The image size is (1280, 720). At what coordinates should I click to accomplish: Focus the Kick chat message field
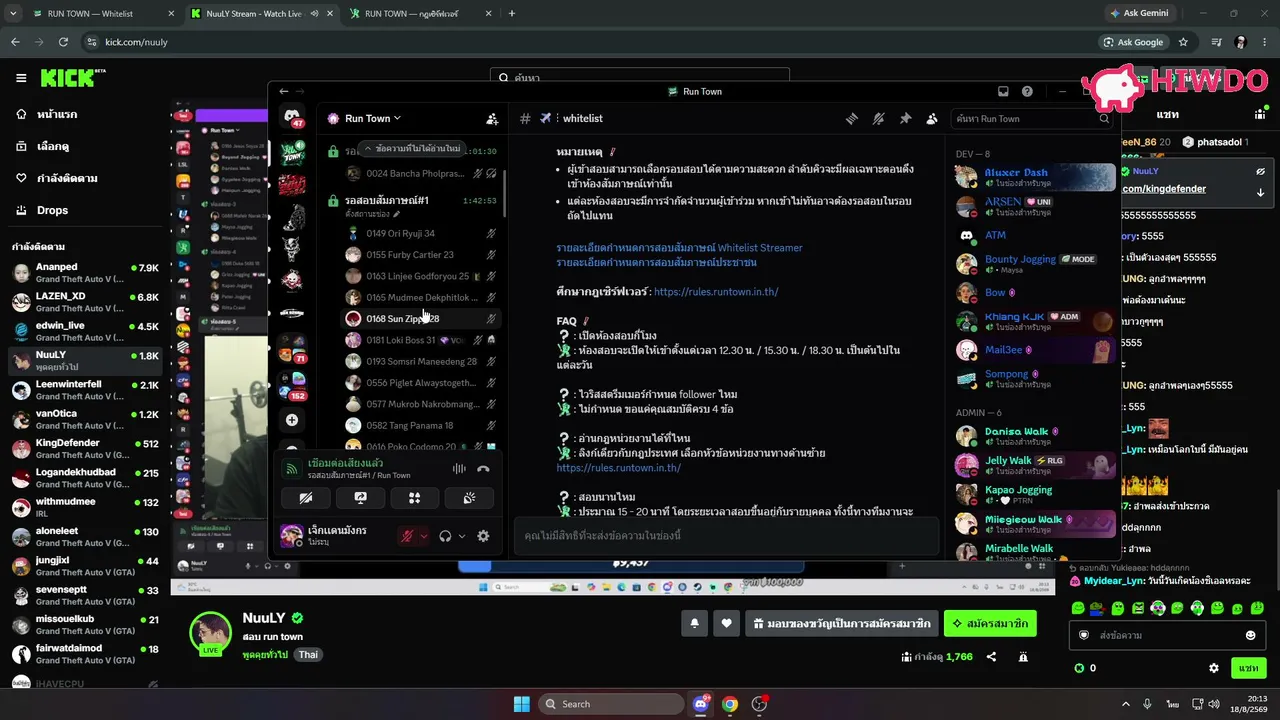pyautogui.click(x=1165, y=635)
